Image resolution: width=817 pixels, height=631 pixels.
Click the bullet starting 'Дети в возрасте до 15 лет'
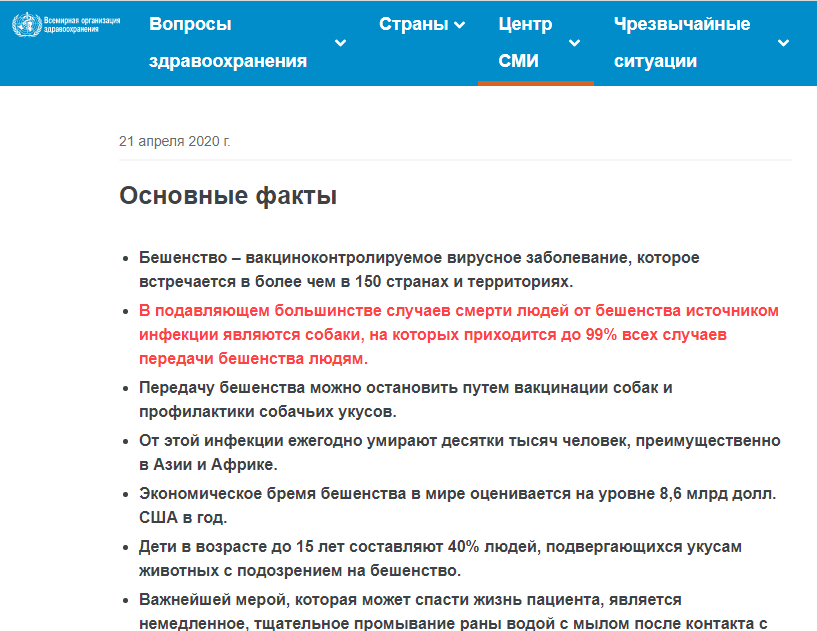pos(439,559)
